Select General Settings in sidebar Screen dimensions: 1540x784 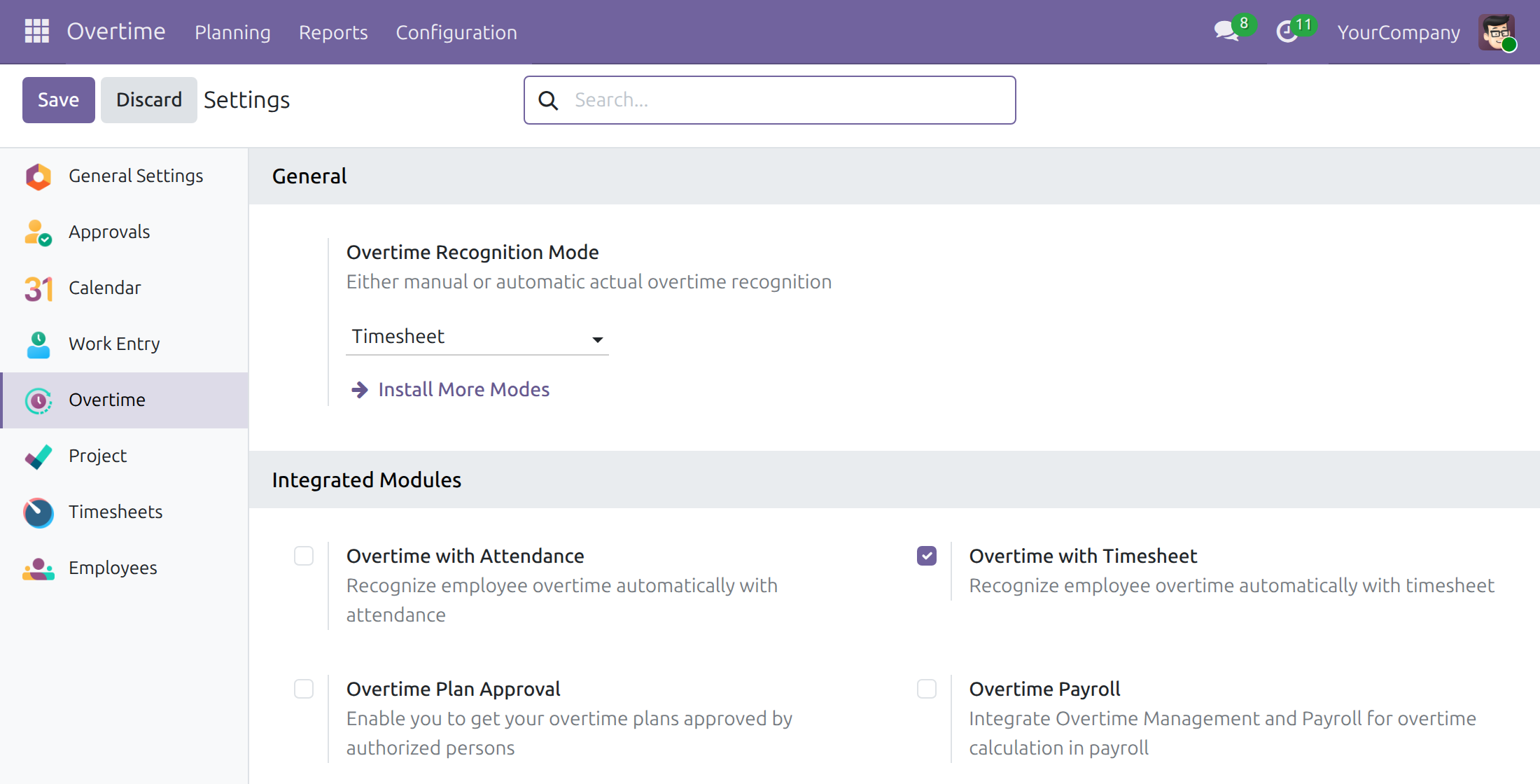pyautogui.click(x=125, y=176)
